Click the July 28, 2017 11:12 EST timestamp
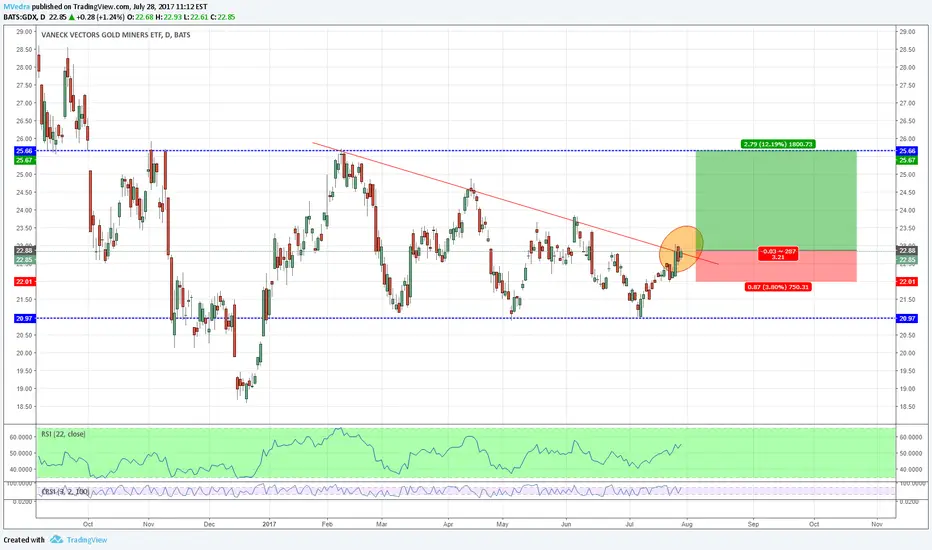Image resolution: width=932 pixels, height=550 pixels. (169, 7)
